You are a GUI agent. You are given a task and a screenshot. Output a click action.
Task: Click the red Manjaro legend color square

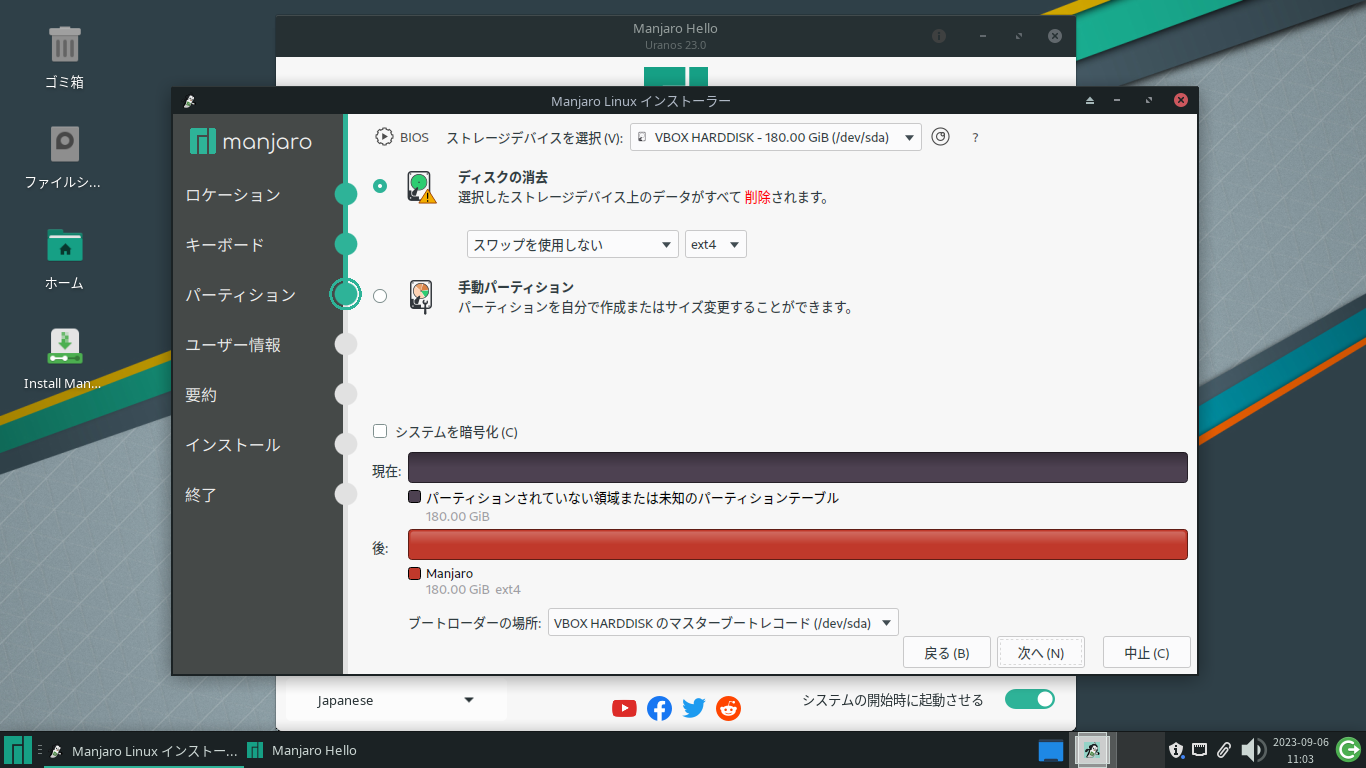pyautogui.click(x=414, y=574)
